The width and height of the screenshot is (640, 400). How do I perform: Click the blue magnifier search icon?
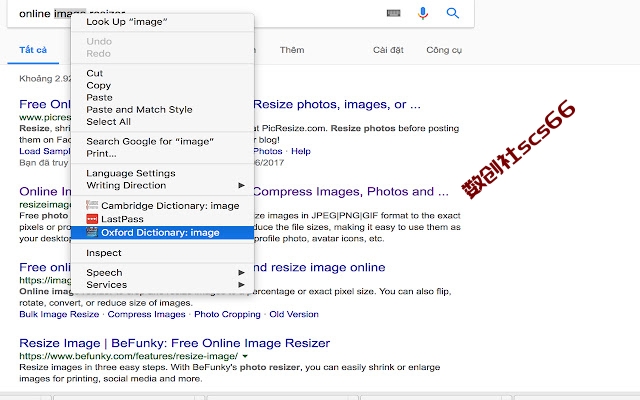coord(453,13)
